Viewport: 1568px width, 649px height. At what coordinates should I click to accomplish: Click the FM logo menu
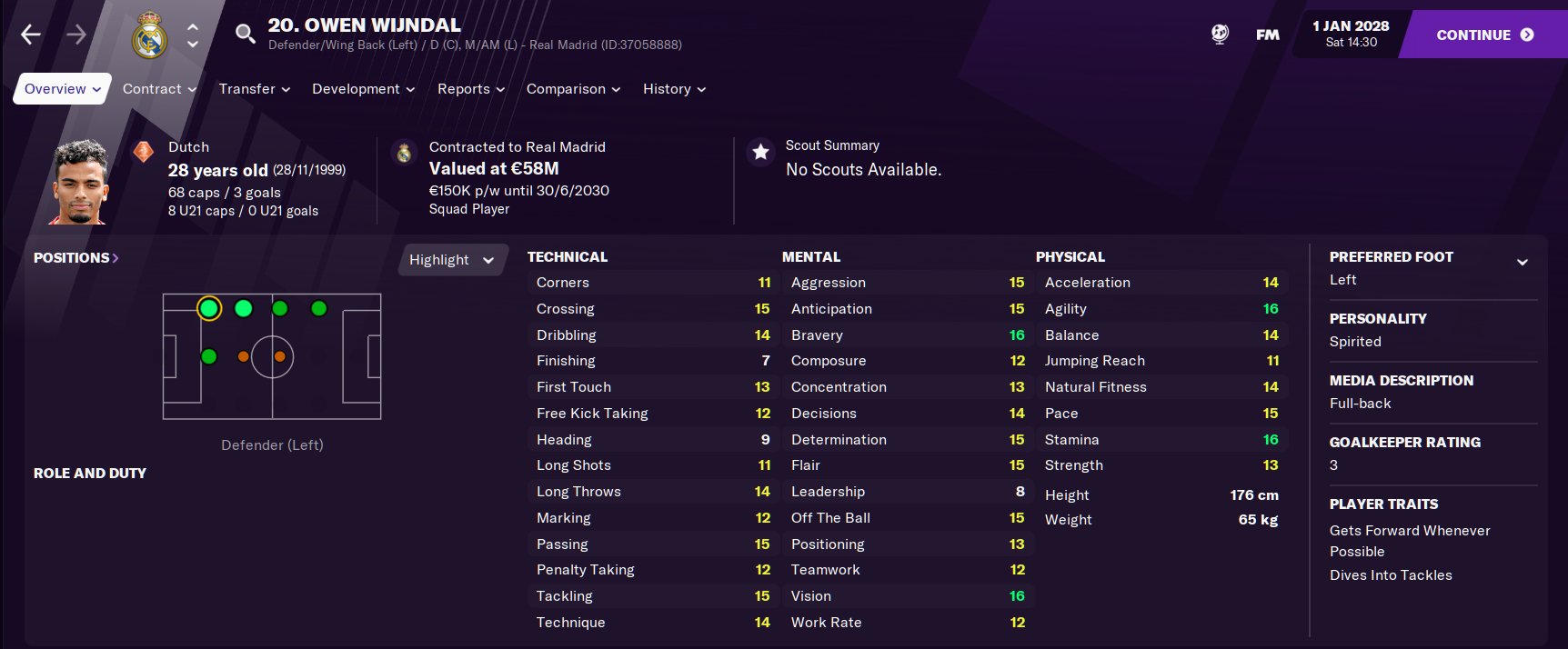(1267, 35)
